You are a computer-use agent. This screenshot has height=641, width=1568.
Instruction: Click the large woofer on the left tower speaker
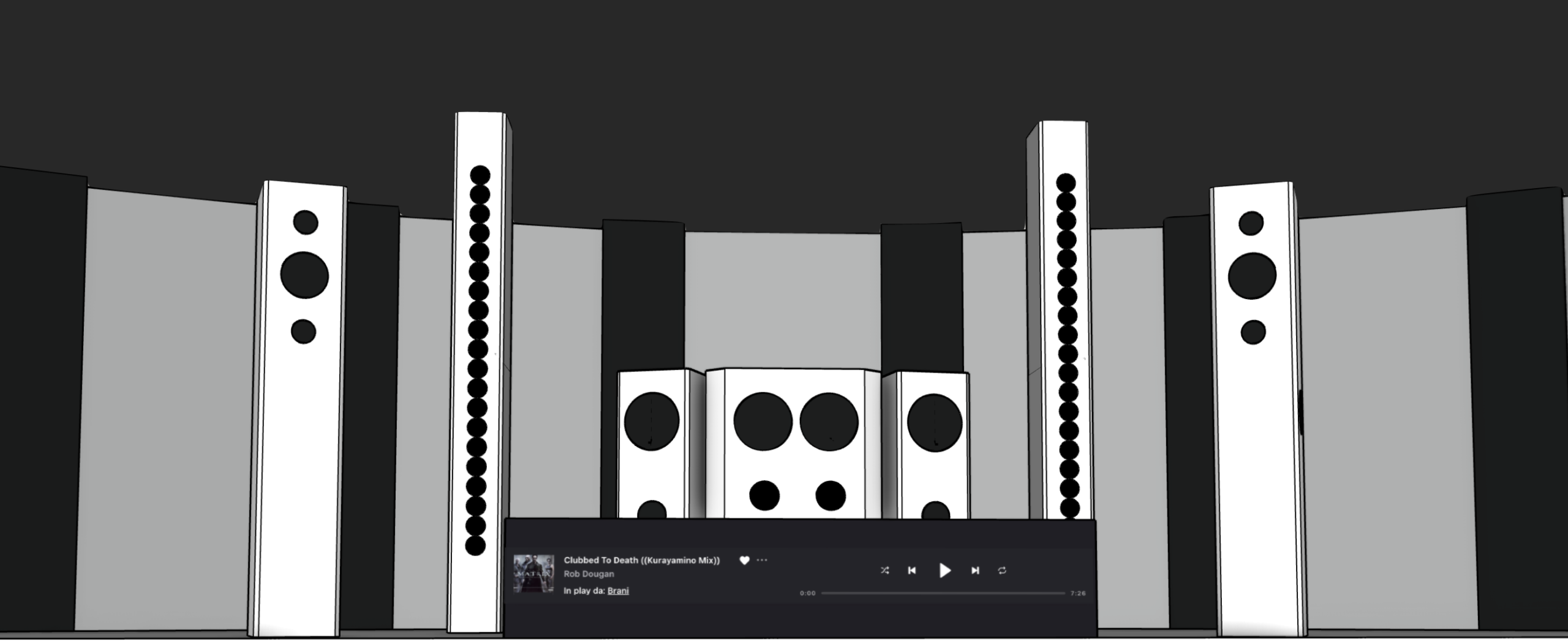[304, 275]
